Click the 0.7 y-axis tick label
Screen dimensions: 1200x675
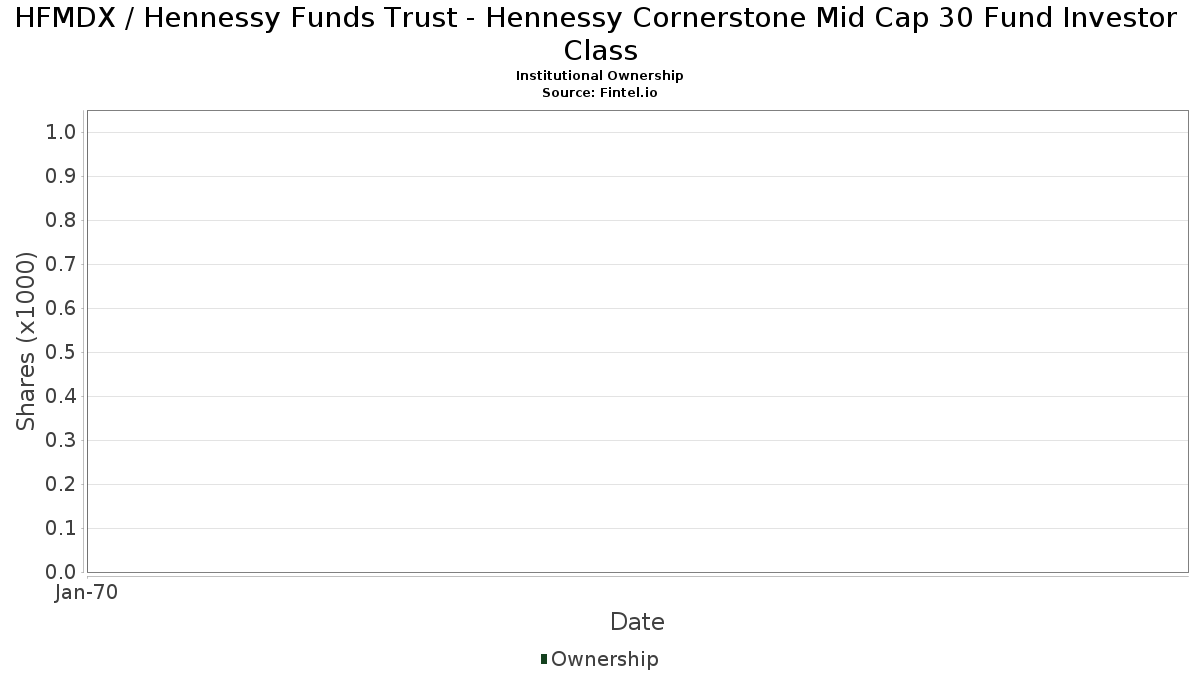point(61,265)
